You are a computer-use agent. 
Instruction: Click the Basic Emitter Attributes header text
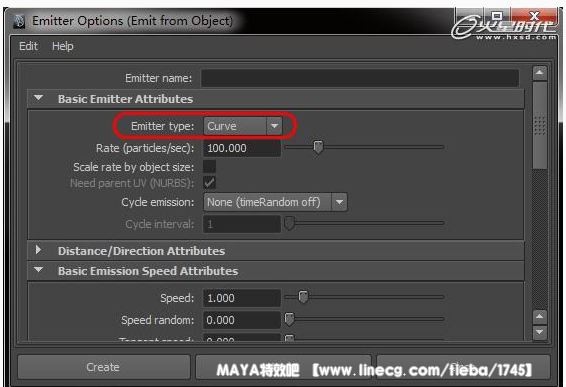point(125,99)
